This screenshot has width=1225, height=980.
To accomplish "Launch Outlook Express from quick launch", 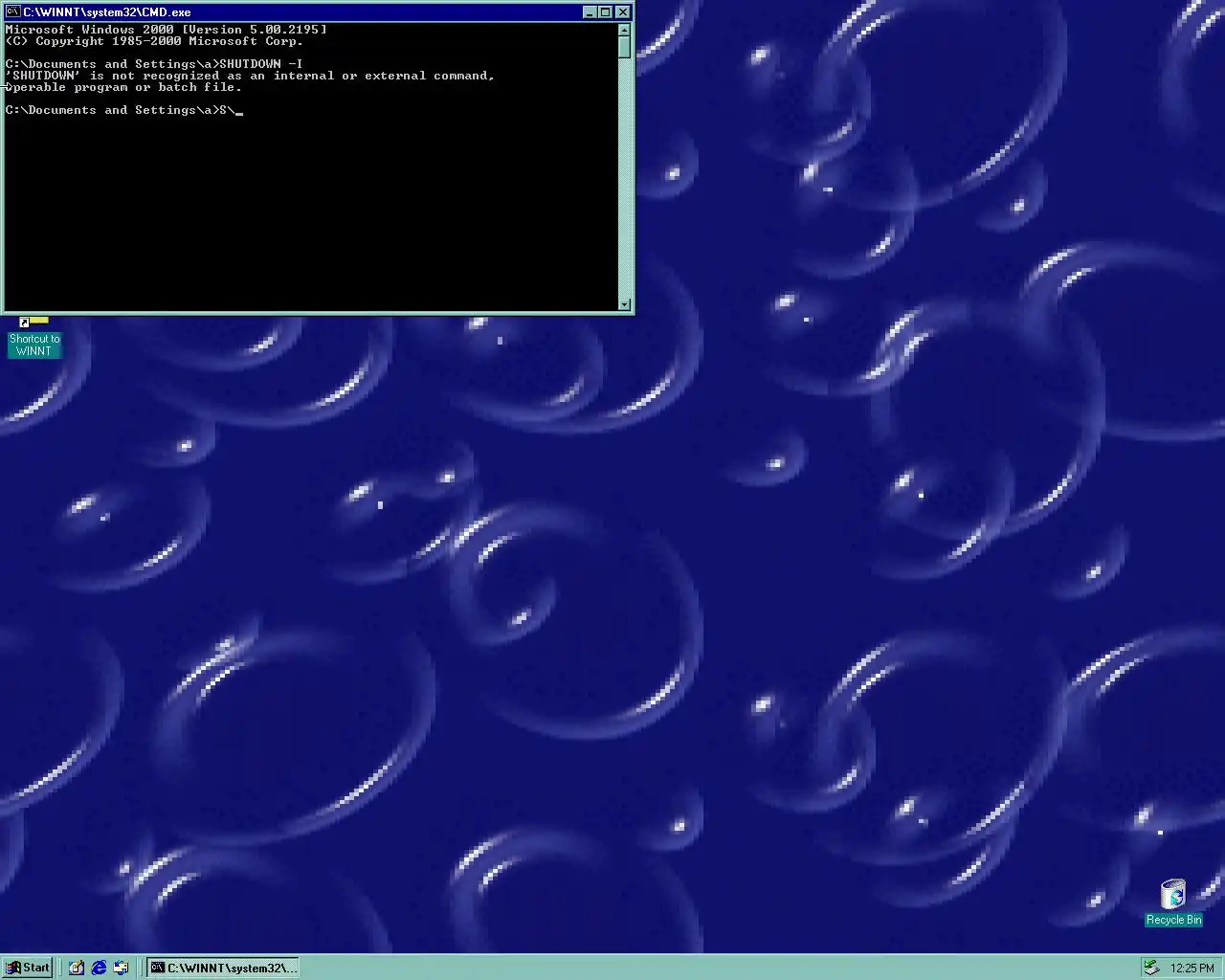I will click(121, 968).
